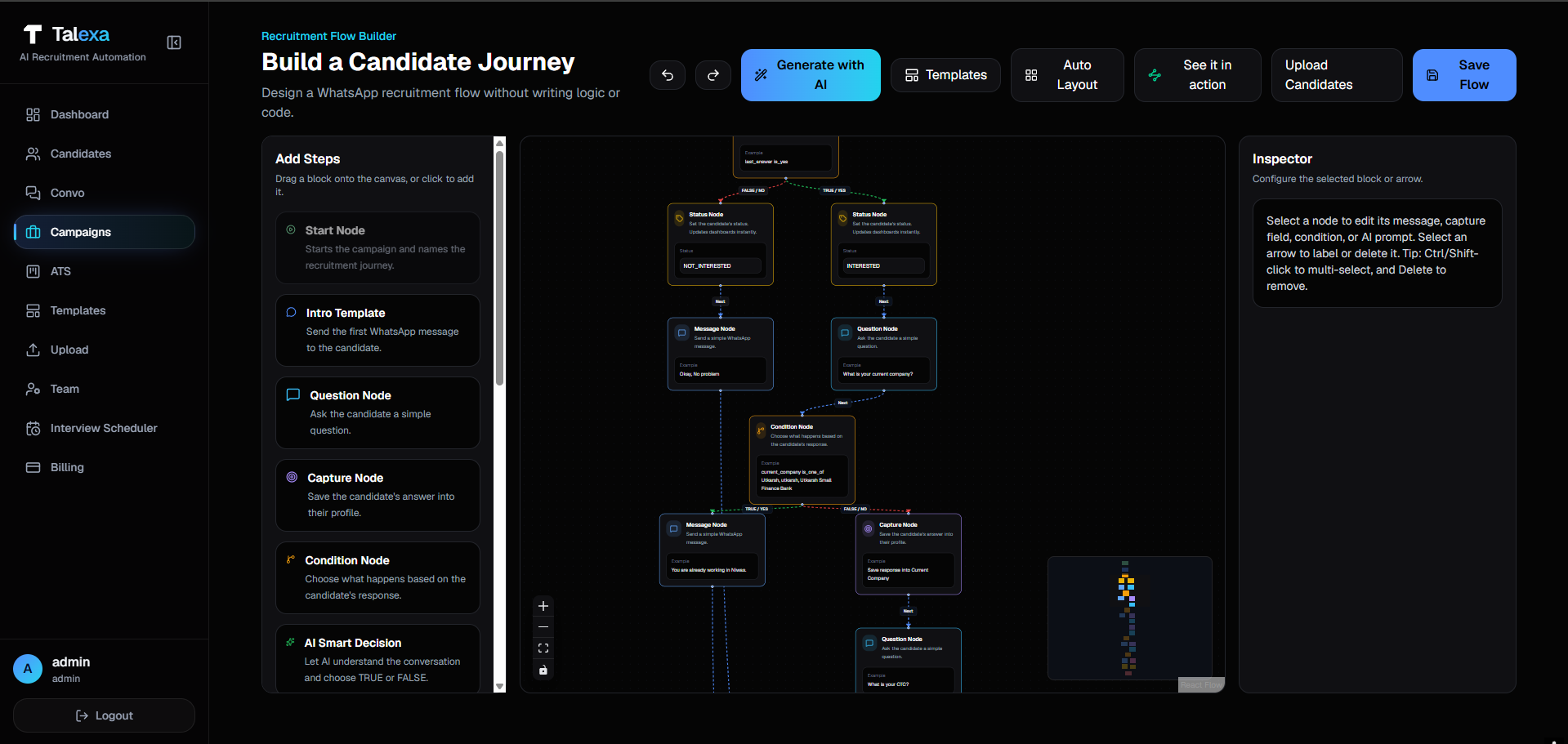Apply Auto Layout to the flow
Image resolution: width=1568 pixels, height=744 pixels.
(x=1067, y=75)
